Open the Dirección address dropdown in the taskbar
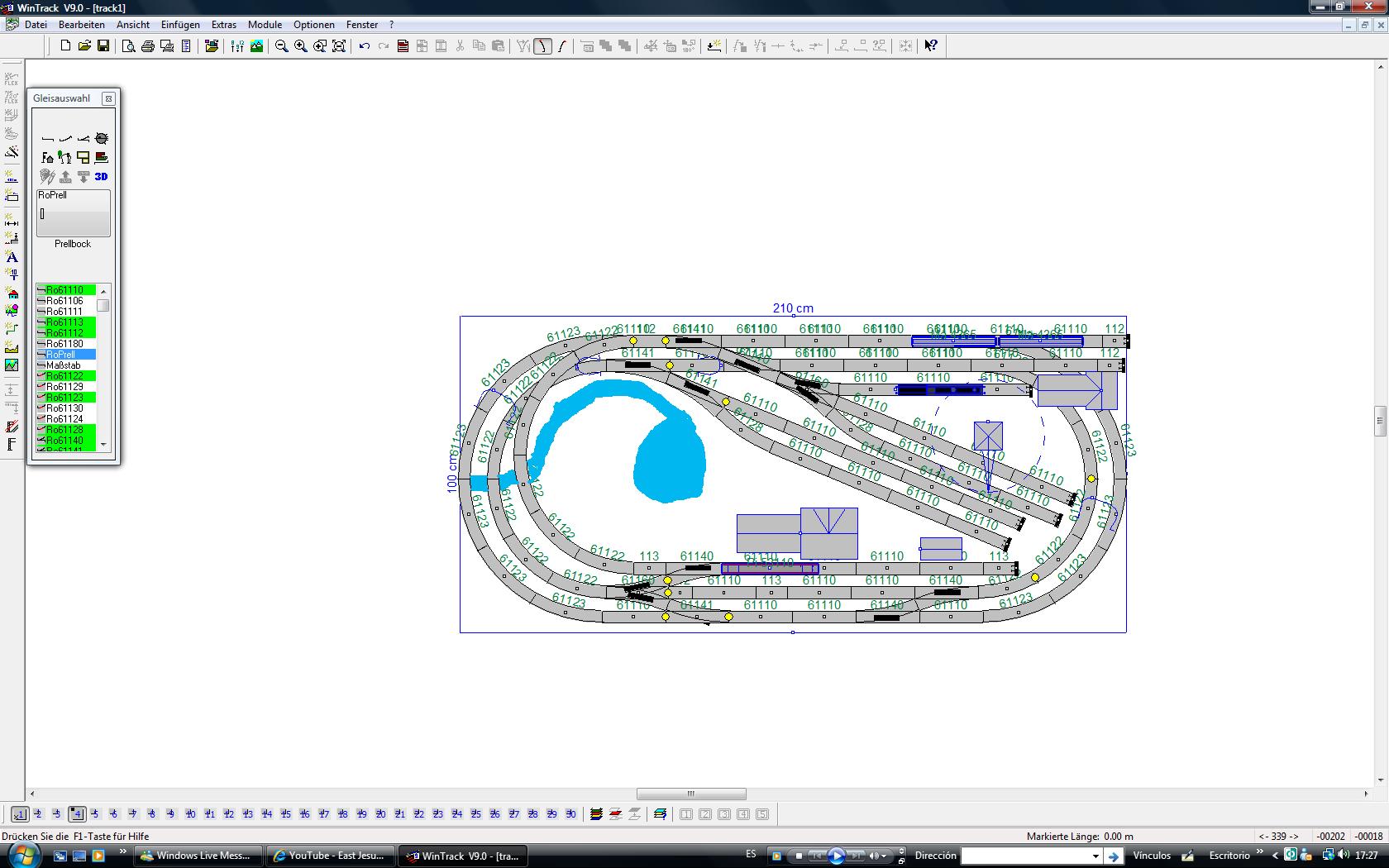 (x=1096, y=856)
